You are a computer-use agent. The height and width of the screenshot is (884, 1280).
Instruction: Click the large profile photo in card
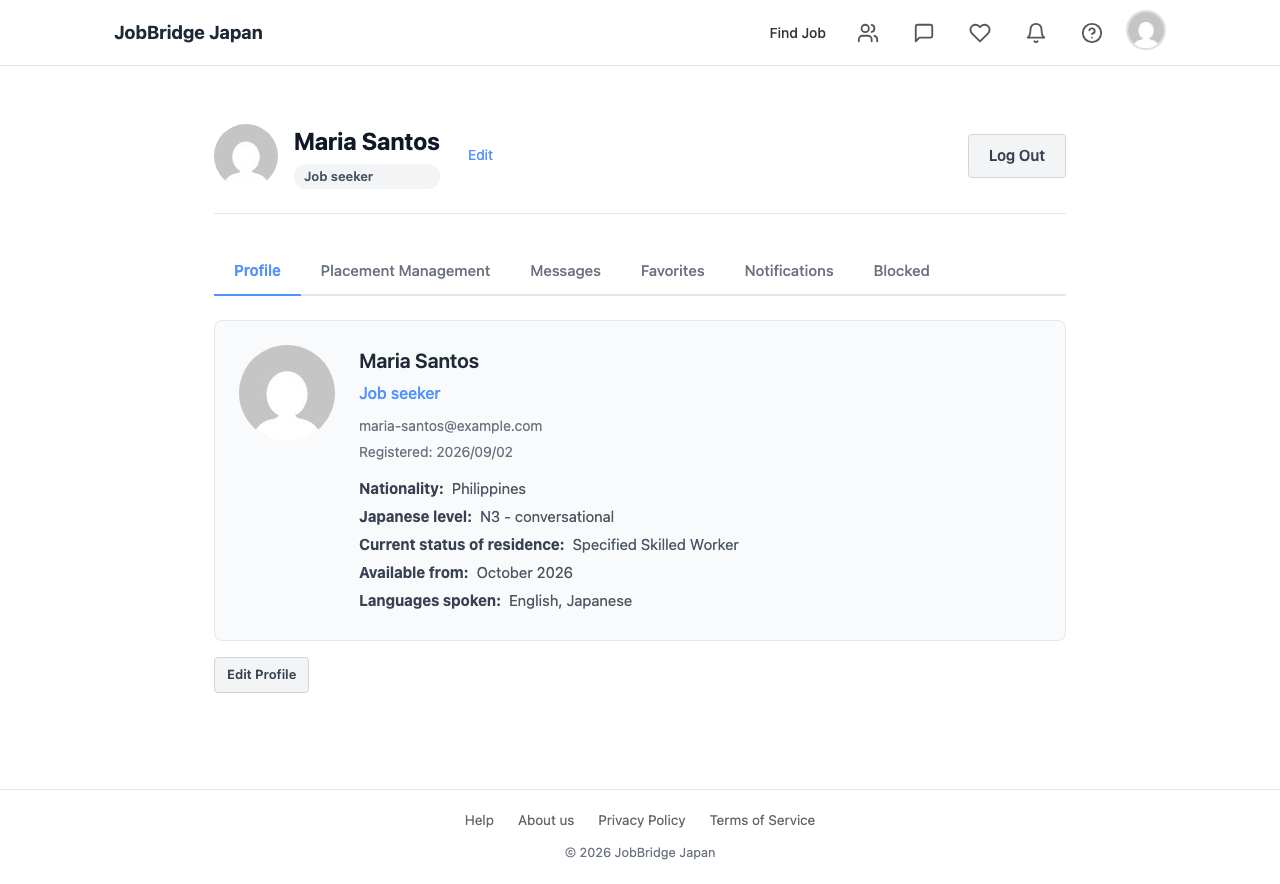[287, 393]
